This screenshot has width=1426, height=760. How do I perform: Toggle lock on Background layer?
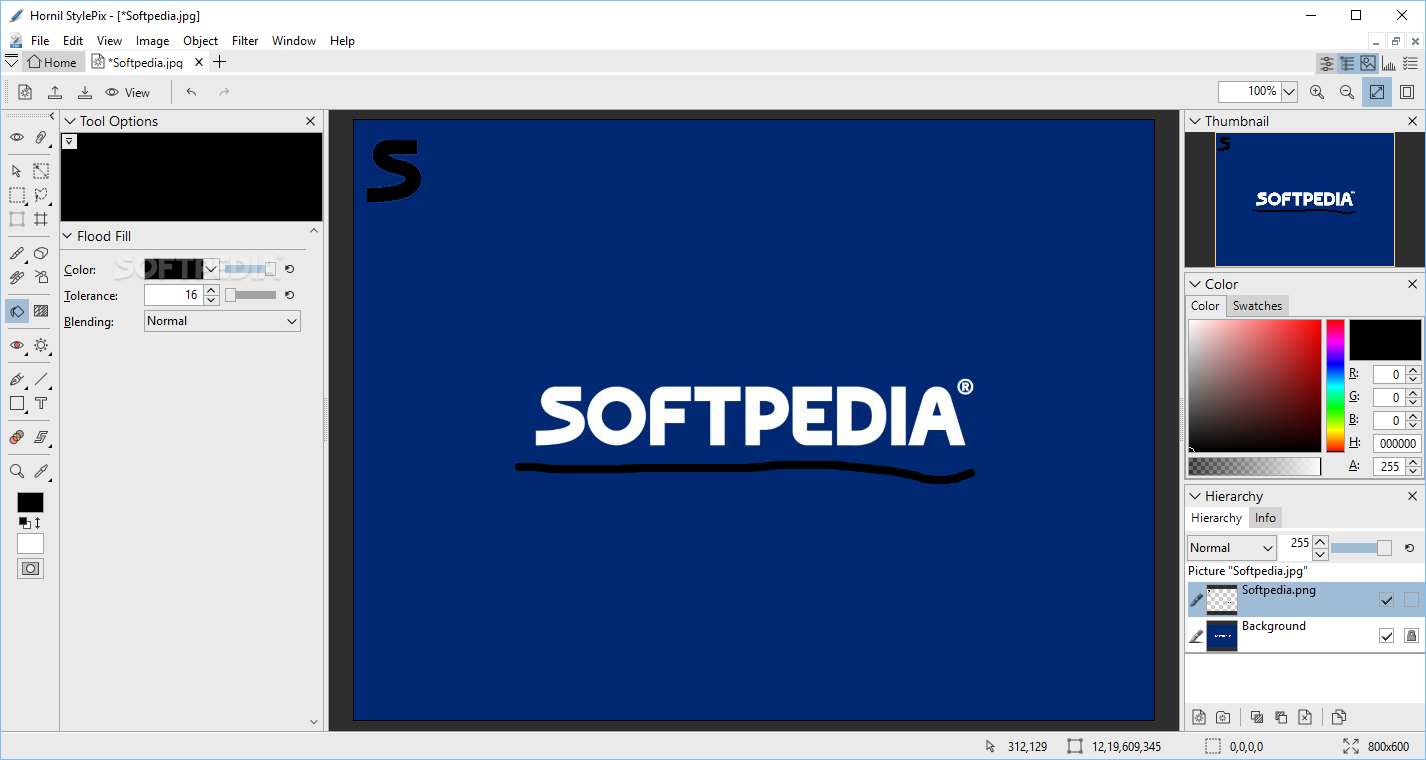1411,636
